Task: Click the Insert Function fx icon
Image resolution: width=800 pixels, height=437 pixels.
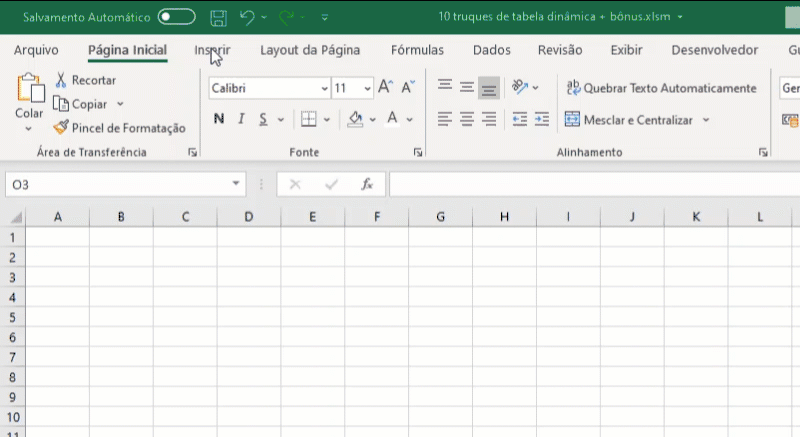Action: pos(367,185)
